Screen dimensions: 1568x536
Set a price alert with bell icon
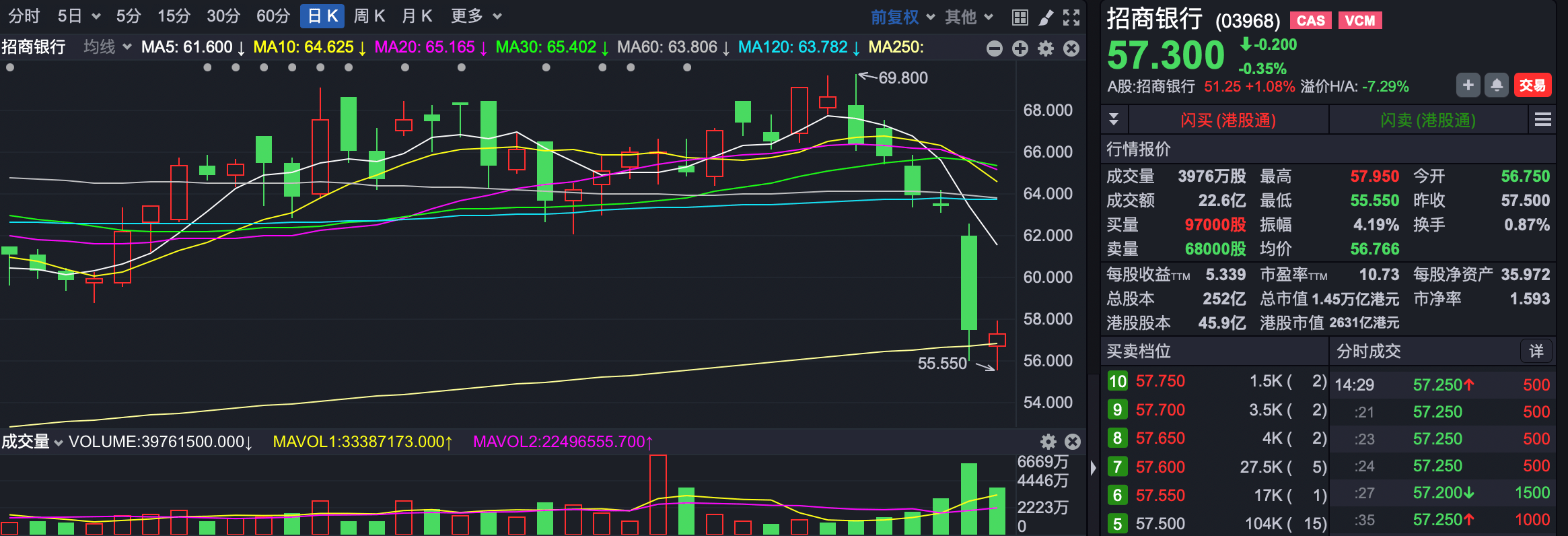click(x=1497, y=86)
